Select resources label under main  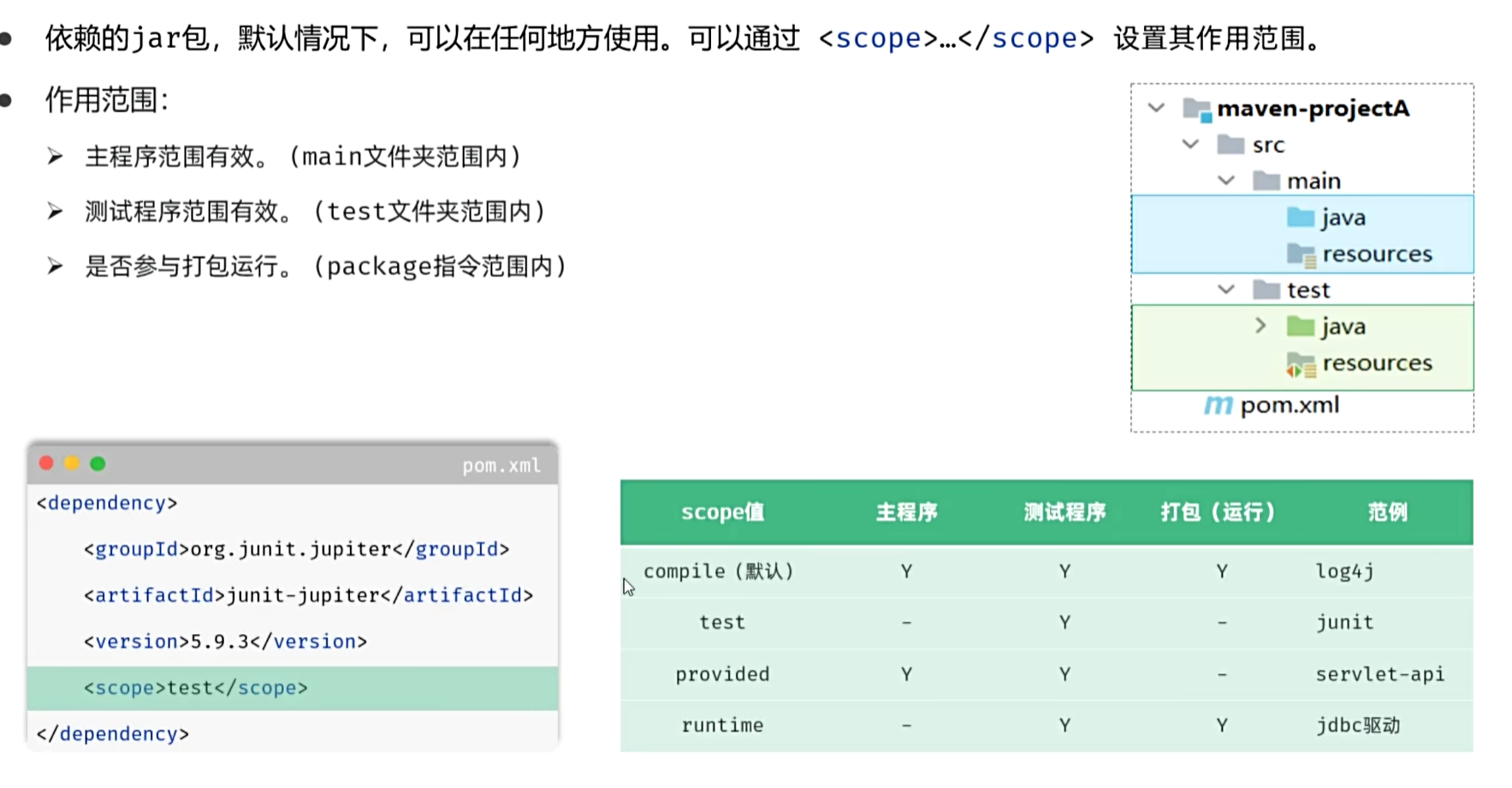click(x=1377, y=254)
